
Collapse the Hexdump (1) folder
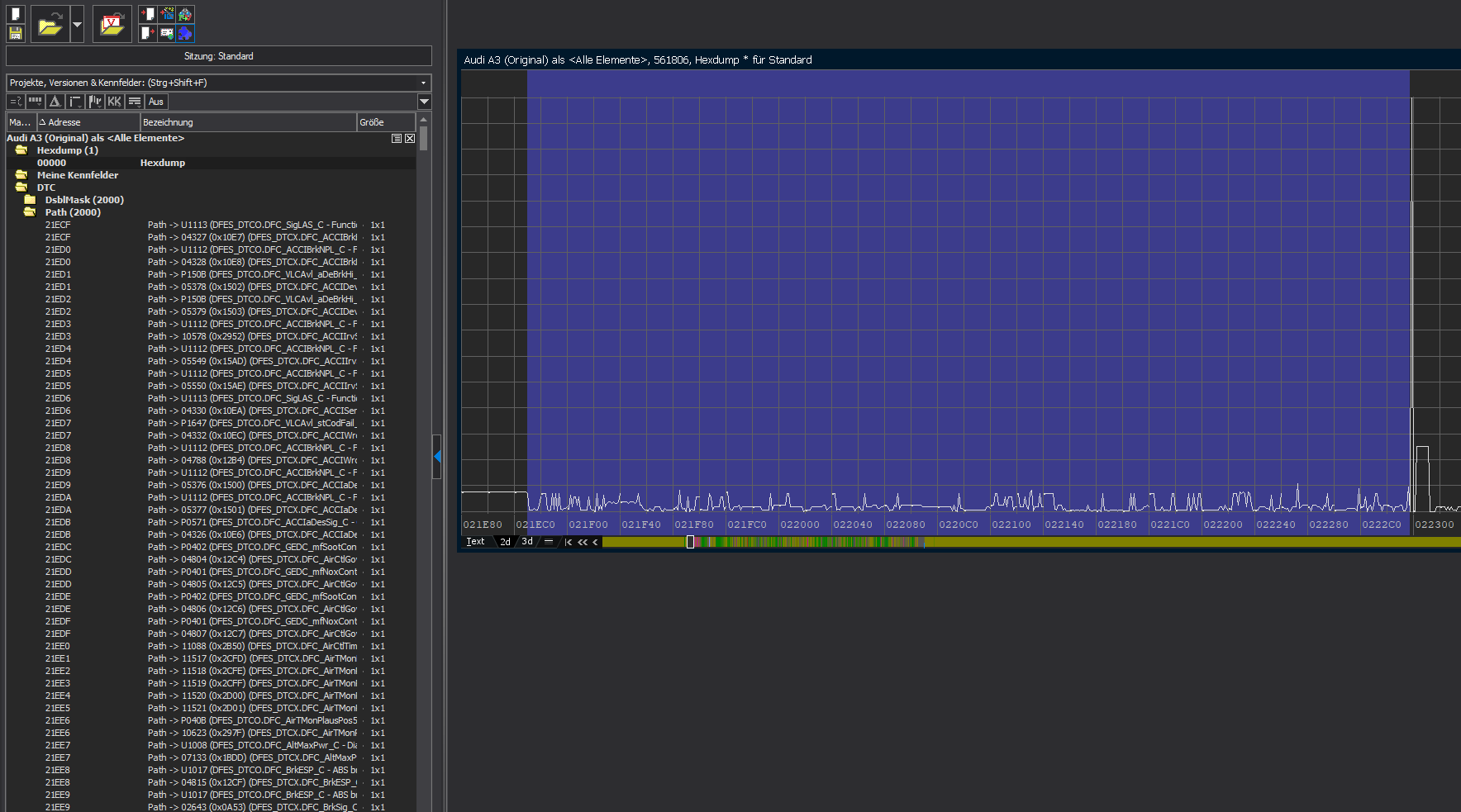(21, 150)
